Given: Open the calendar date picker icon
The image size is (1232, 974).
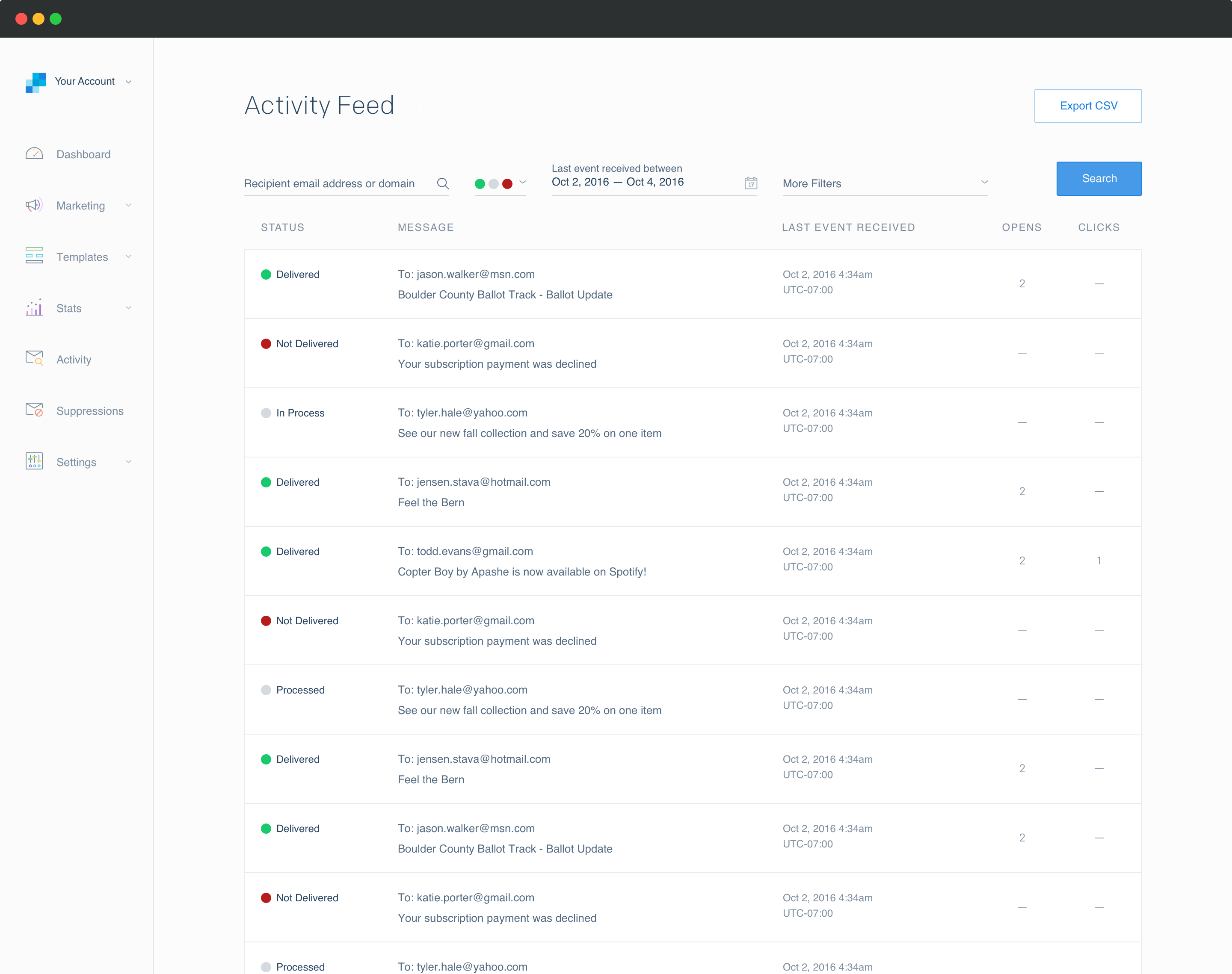Looking at the screenshot, I should (x=751, y=183).
